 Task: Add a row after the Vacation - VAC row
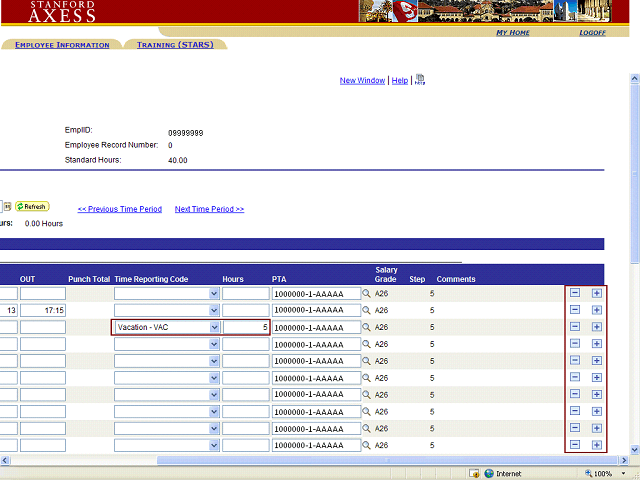point(597,327)
